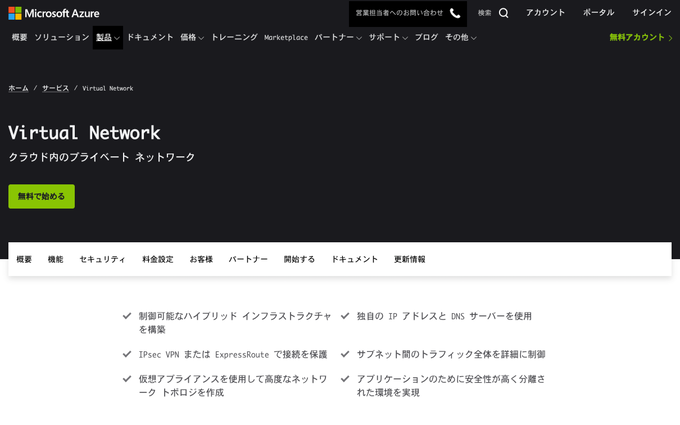
Task: Click checkmark beside 仮想アプライアンスを使用して
Action: [127, 379]
